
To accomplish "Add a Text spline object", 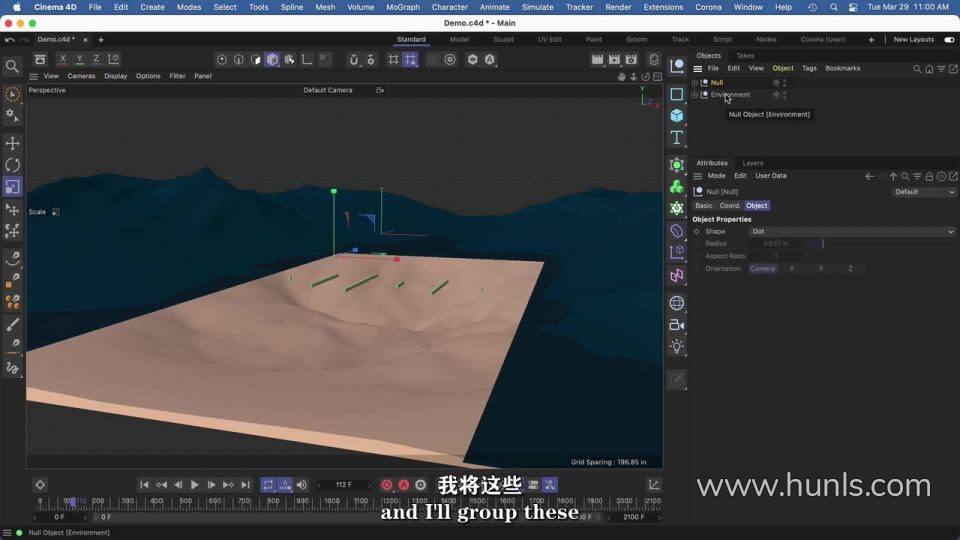I will coord(677,137).
